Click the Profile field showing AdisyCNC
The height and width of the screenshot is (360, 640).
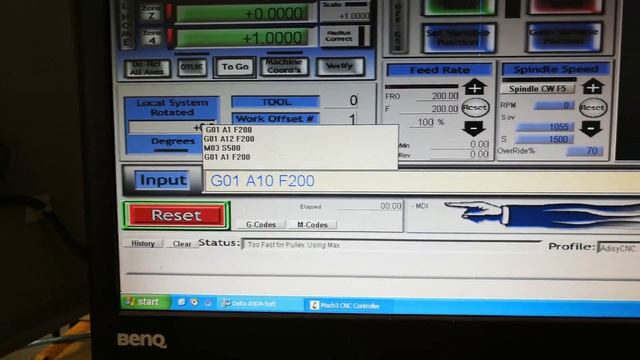click(618, 248)
